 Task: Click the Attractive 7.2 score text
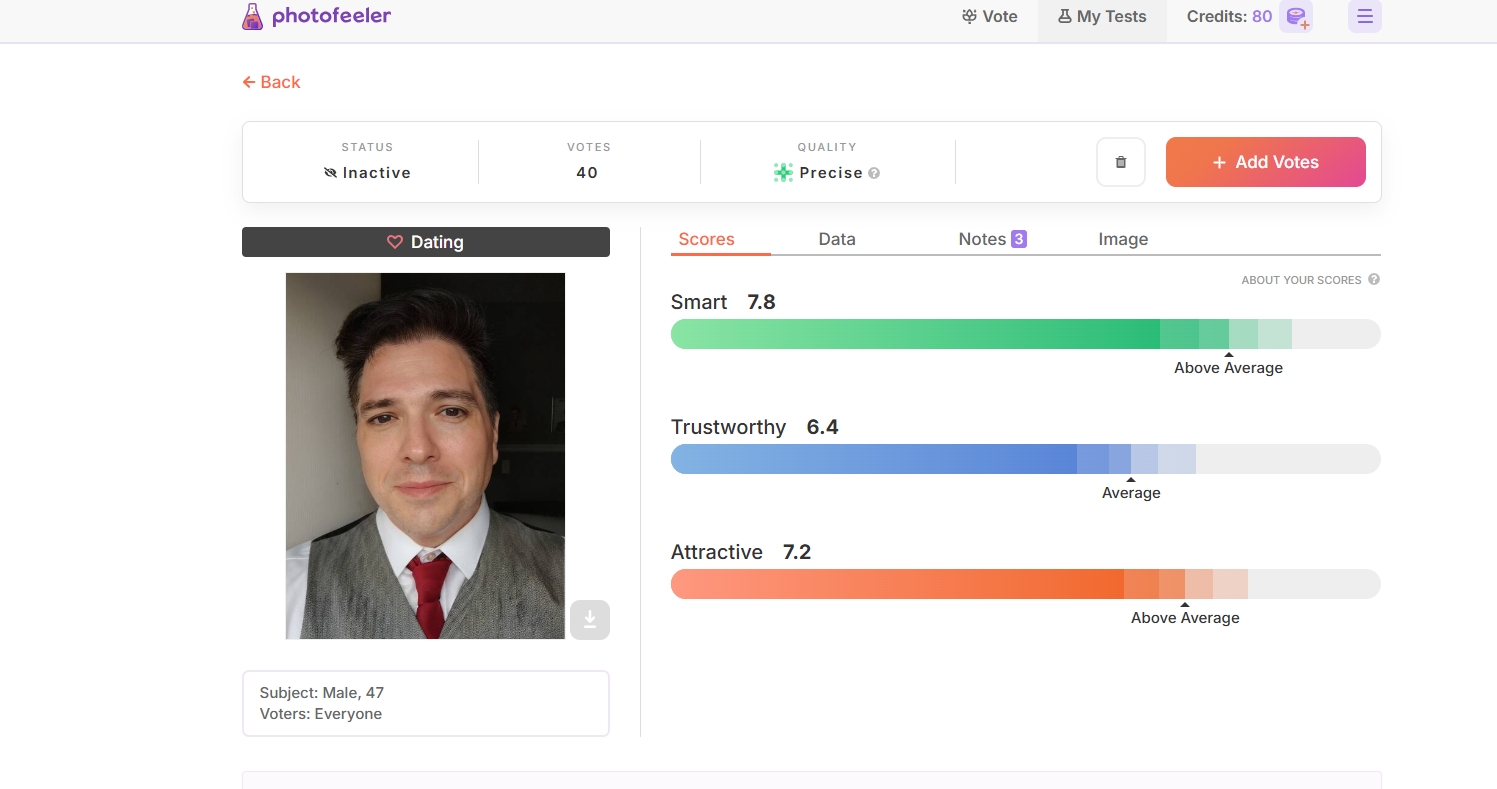point(741,552)
